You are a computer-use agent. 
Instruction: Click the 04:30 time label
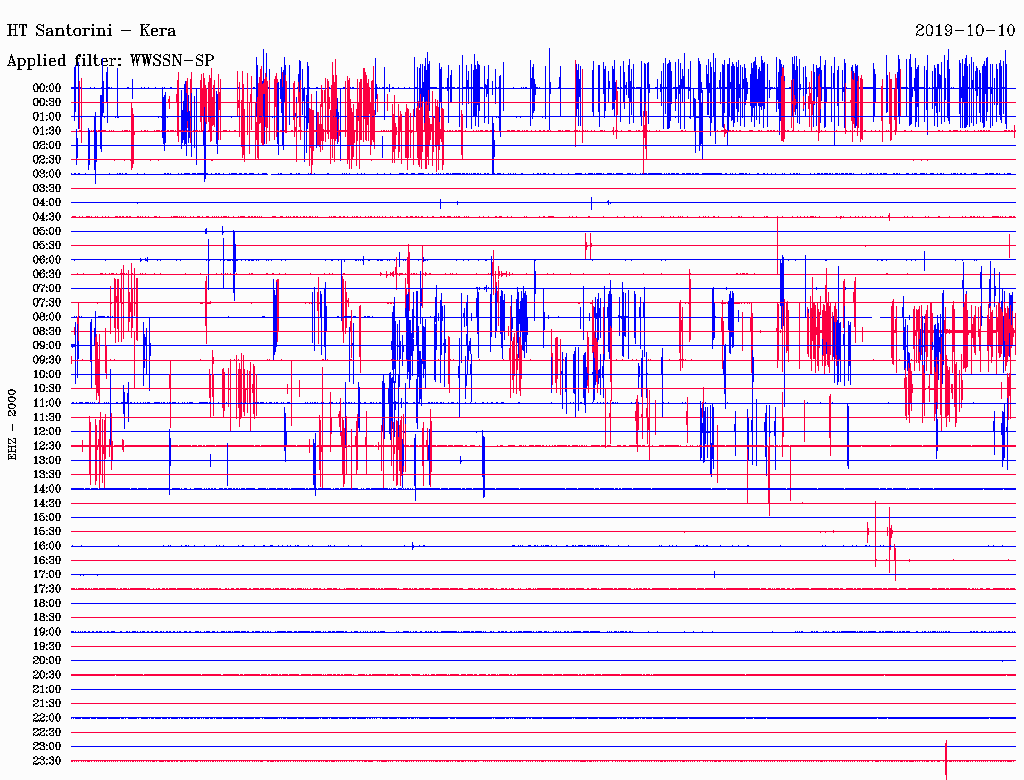pyautogui.click(x=48, y=217)
